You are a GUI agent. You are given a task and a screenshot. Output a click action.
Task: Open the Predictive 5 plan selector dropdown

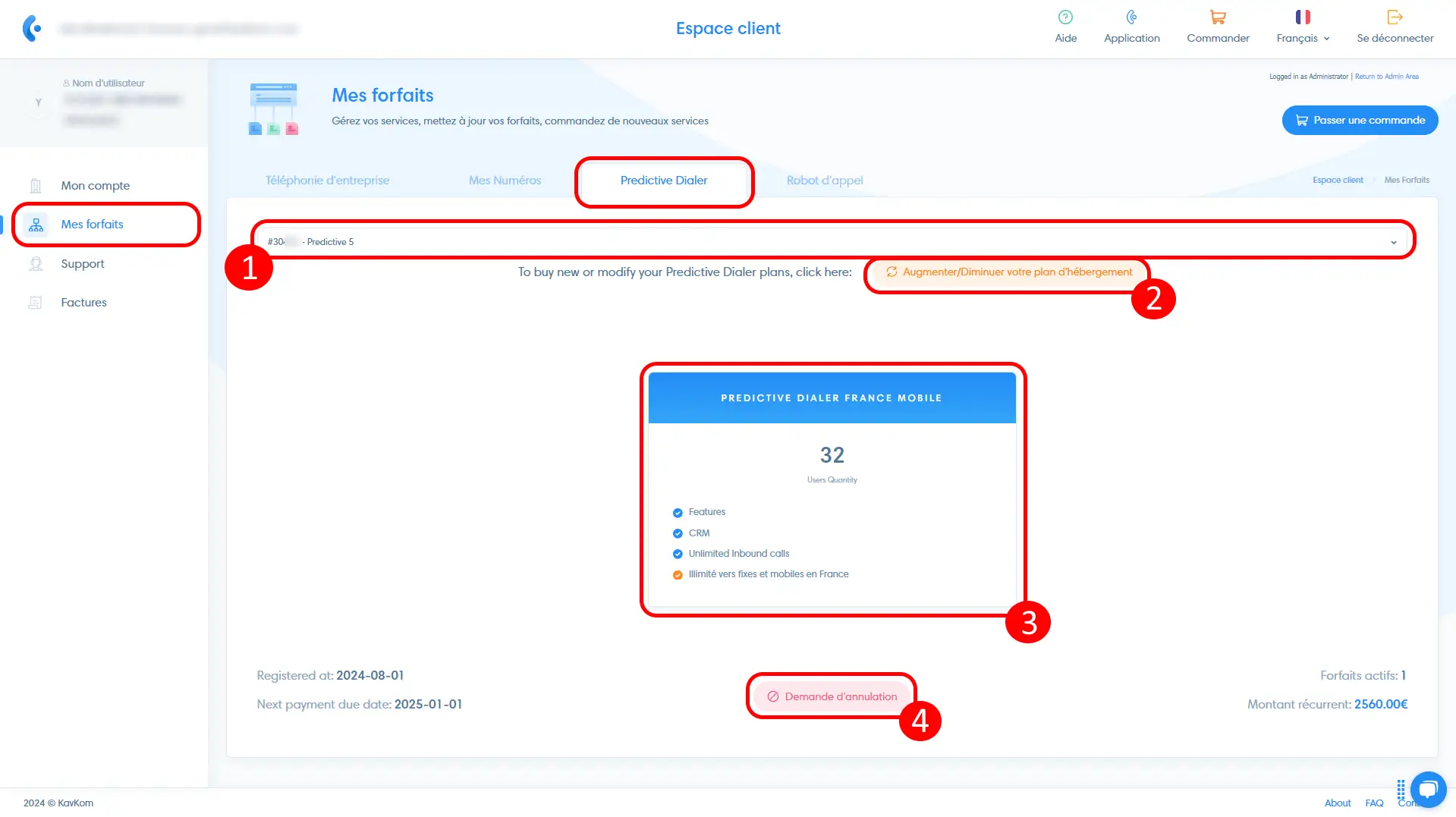pos(832,242)
